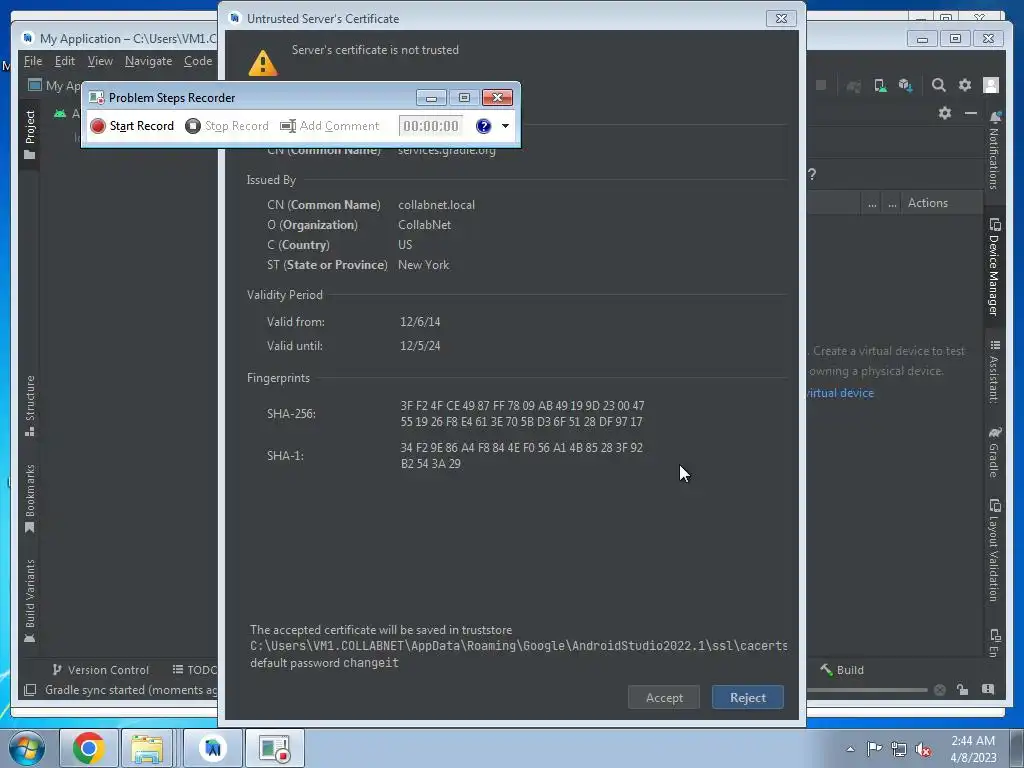The image size is (1024, 768).
Task: Click the collabnet.local issuer common name
Action: [x=436, y=205]
